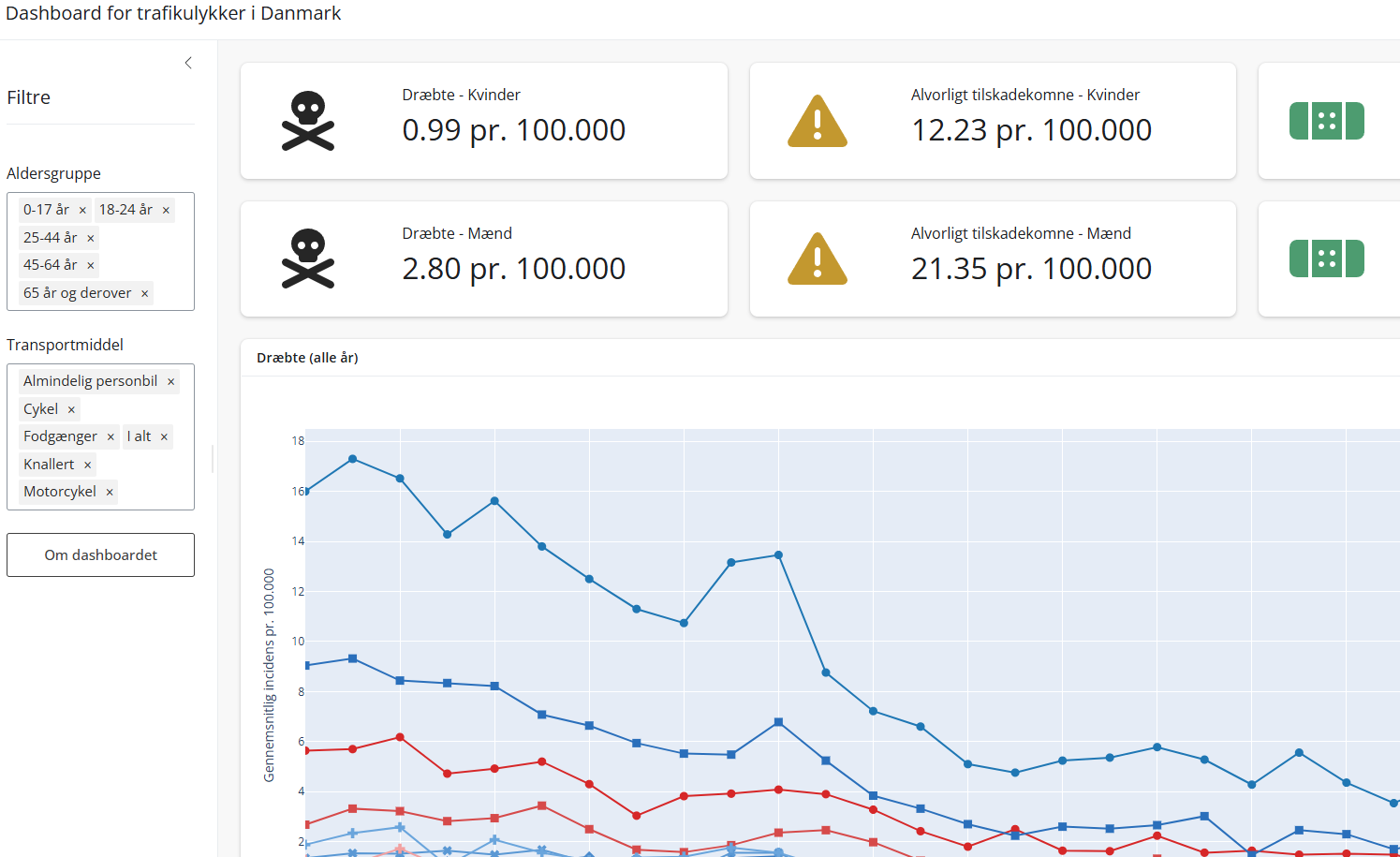The height and width of the screenshot is (857, 1400).
Task: Click the Om dashboardet button
Action: pyautogui.click(x=100, y=554)
